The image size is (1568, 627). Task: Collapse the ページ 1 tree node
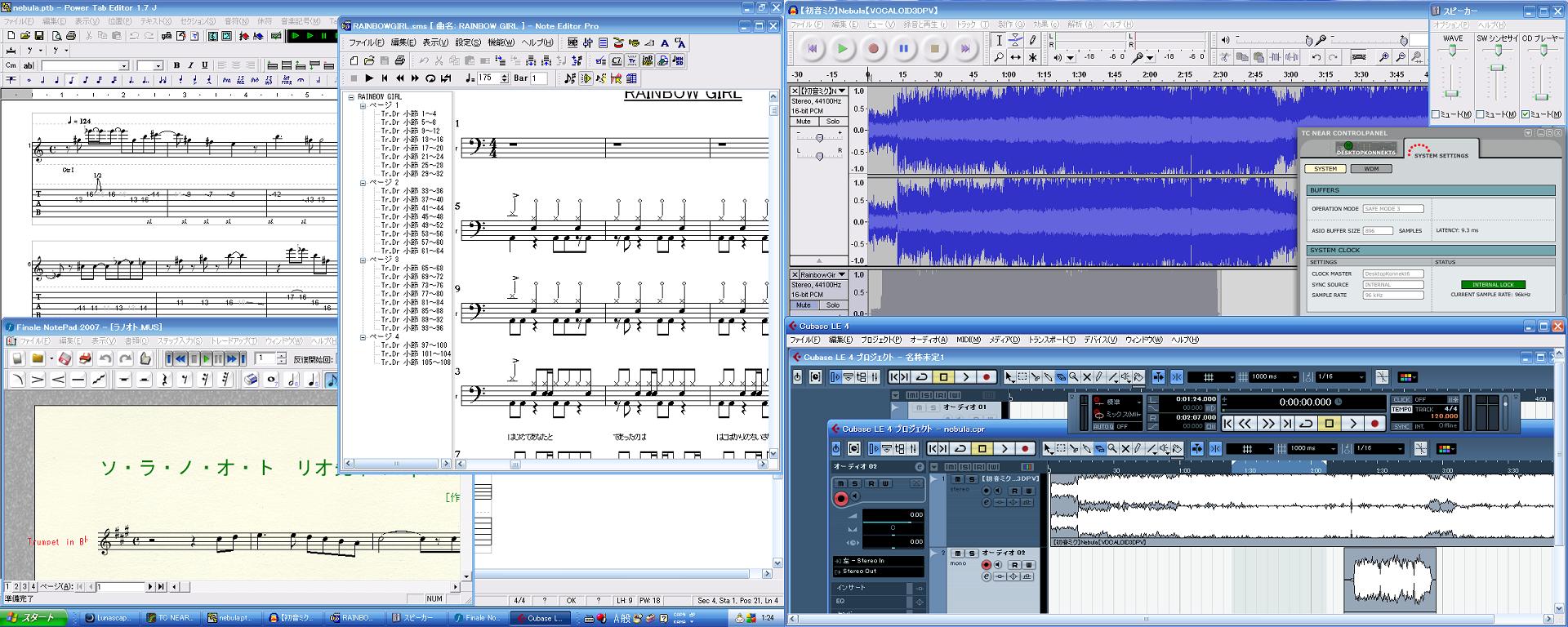[x=363, y=105]
